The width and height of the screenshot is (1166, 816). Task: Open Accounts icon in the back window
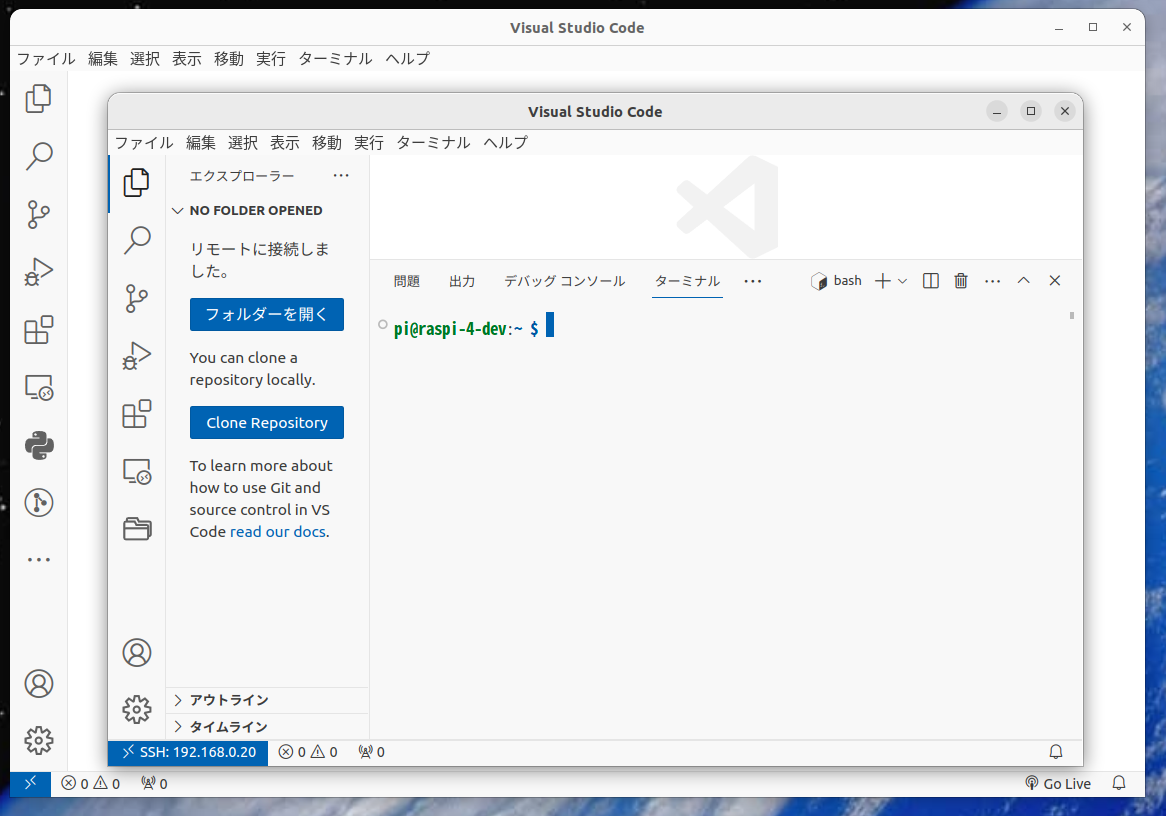coord(39,684)
